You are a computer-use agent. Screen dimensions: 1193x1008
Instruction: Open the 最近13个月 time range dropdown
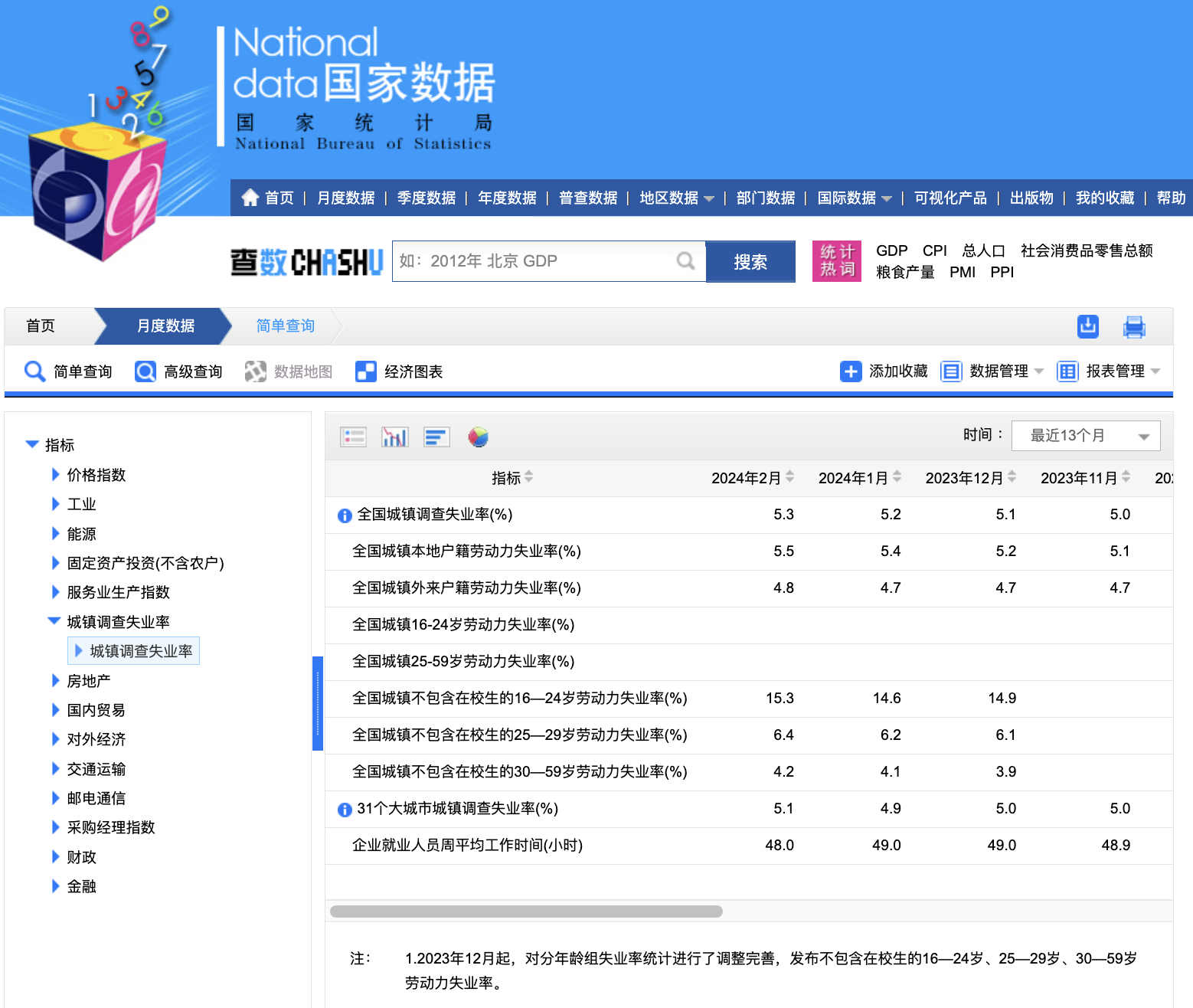pos(1086,435)
